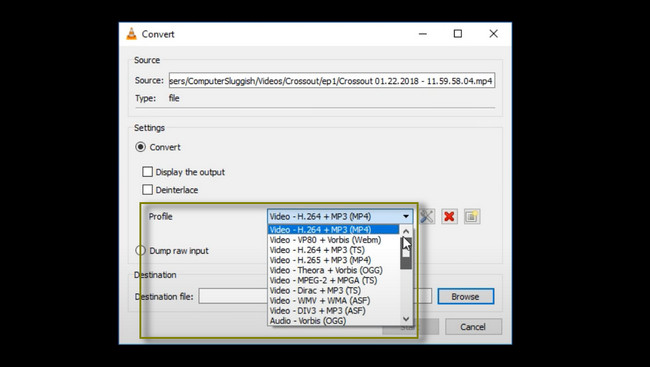This screenshot has width=650, height=367.
Task: Create a new profile icon
Action: 472,216
